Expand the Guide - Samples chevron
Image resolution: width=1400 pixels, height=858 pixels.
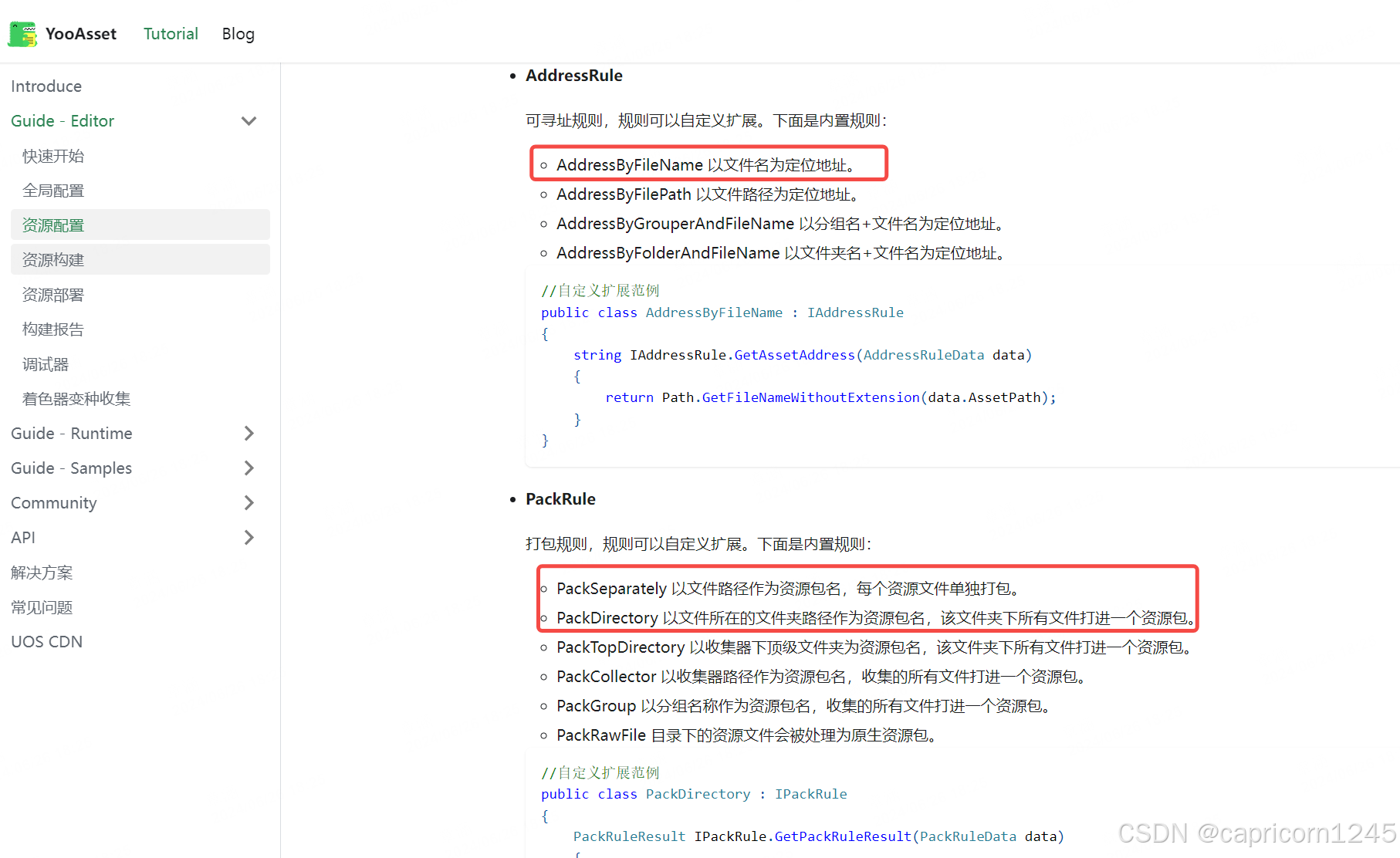[249, 468]
